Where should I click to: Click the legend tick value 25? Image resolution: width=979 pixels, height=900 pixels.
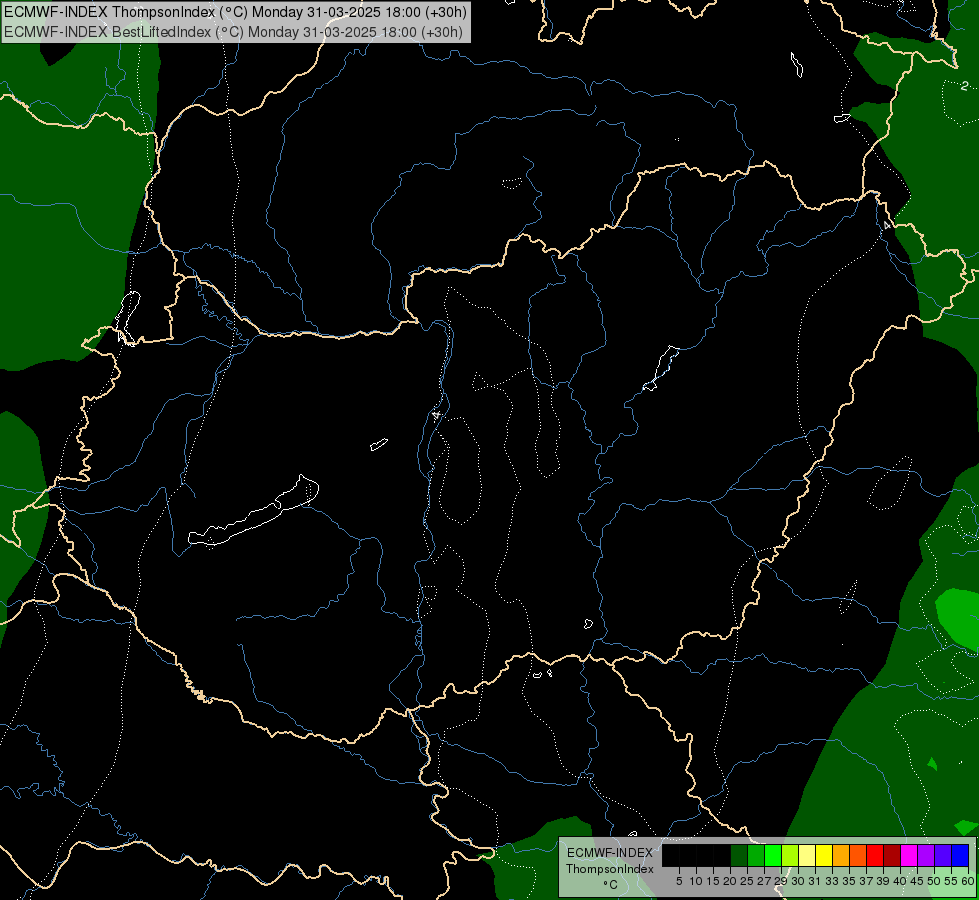747,881
